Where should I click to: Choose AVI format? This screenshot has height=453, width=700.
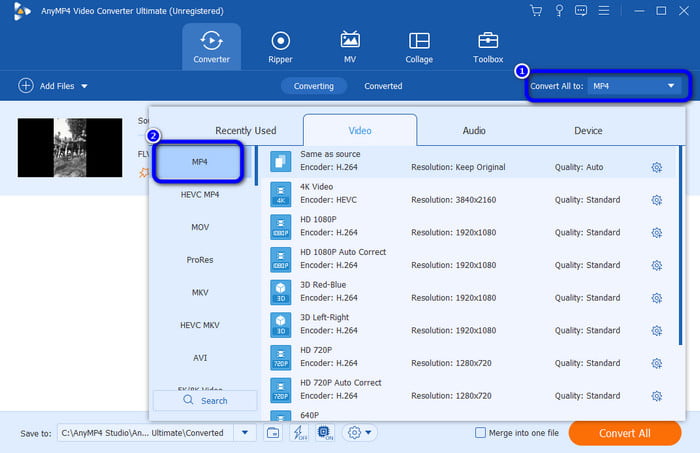coord(200,357)
